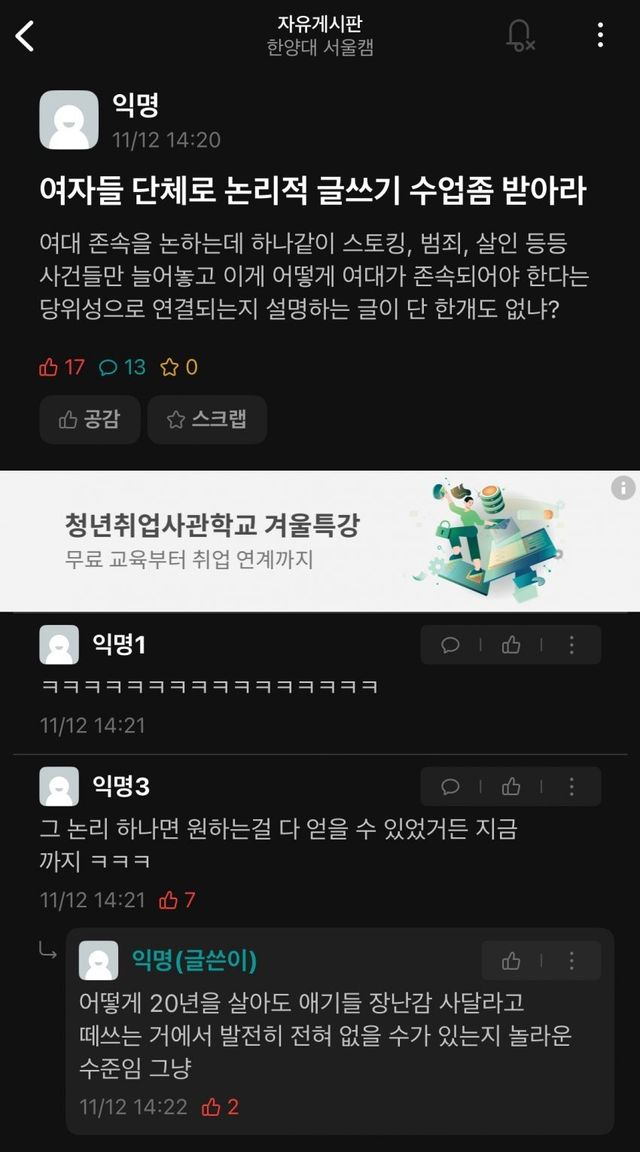Toggle the post notification bell icon
Image resolution: width=640 pixels, height=1152 pixels.
pyautogui.click(x=520, y=35)
